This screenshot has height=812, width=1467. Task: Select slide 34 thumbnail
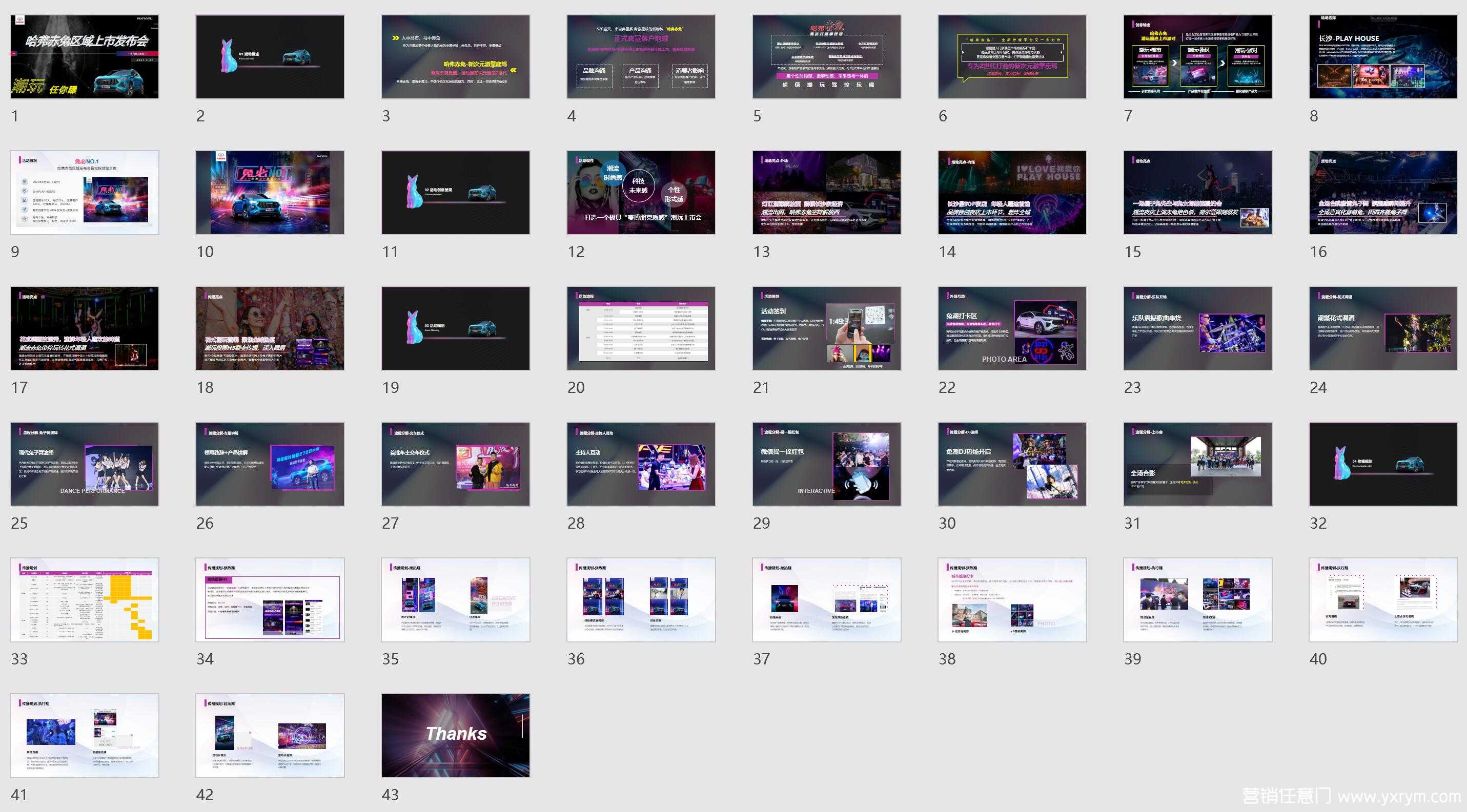[x=270, y=600]
